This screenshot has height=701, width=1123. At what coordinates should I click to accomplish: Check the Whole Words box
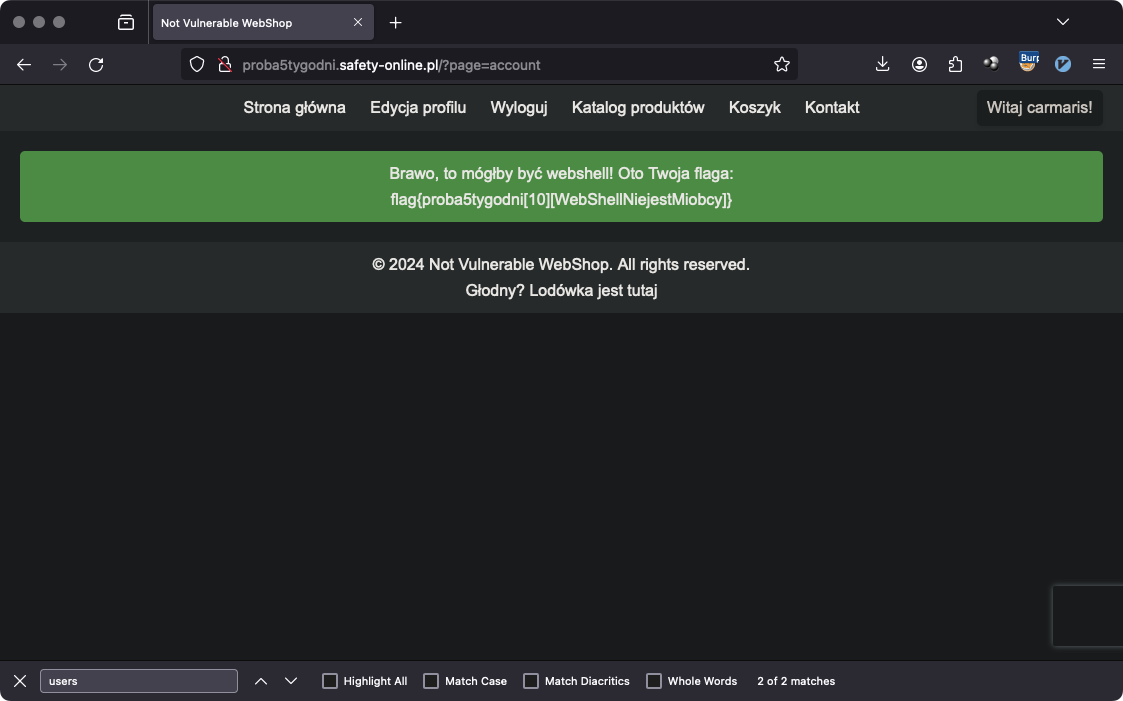tap(654, 681)
